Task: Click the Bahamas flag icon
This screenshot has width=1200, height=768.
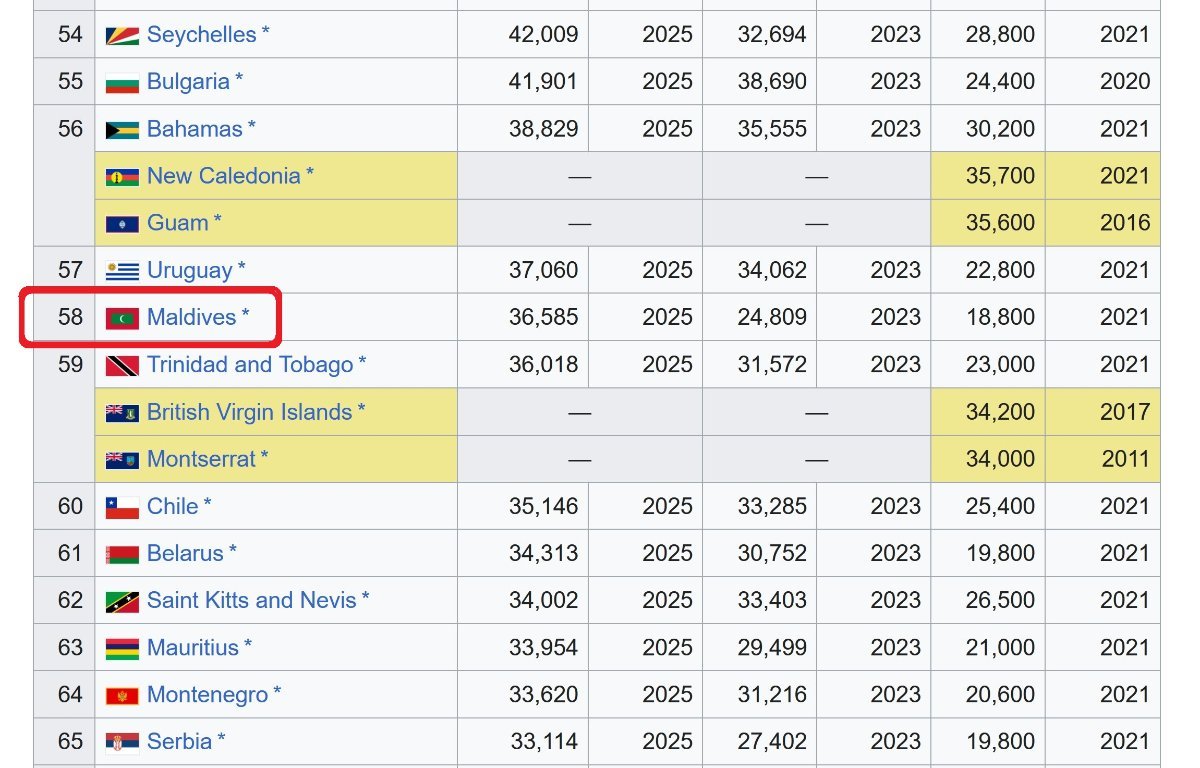Action: [122, 130]
